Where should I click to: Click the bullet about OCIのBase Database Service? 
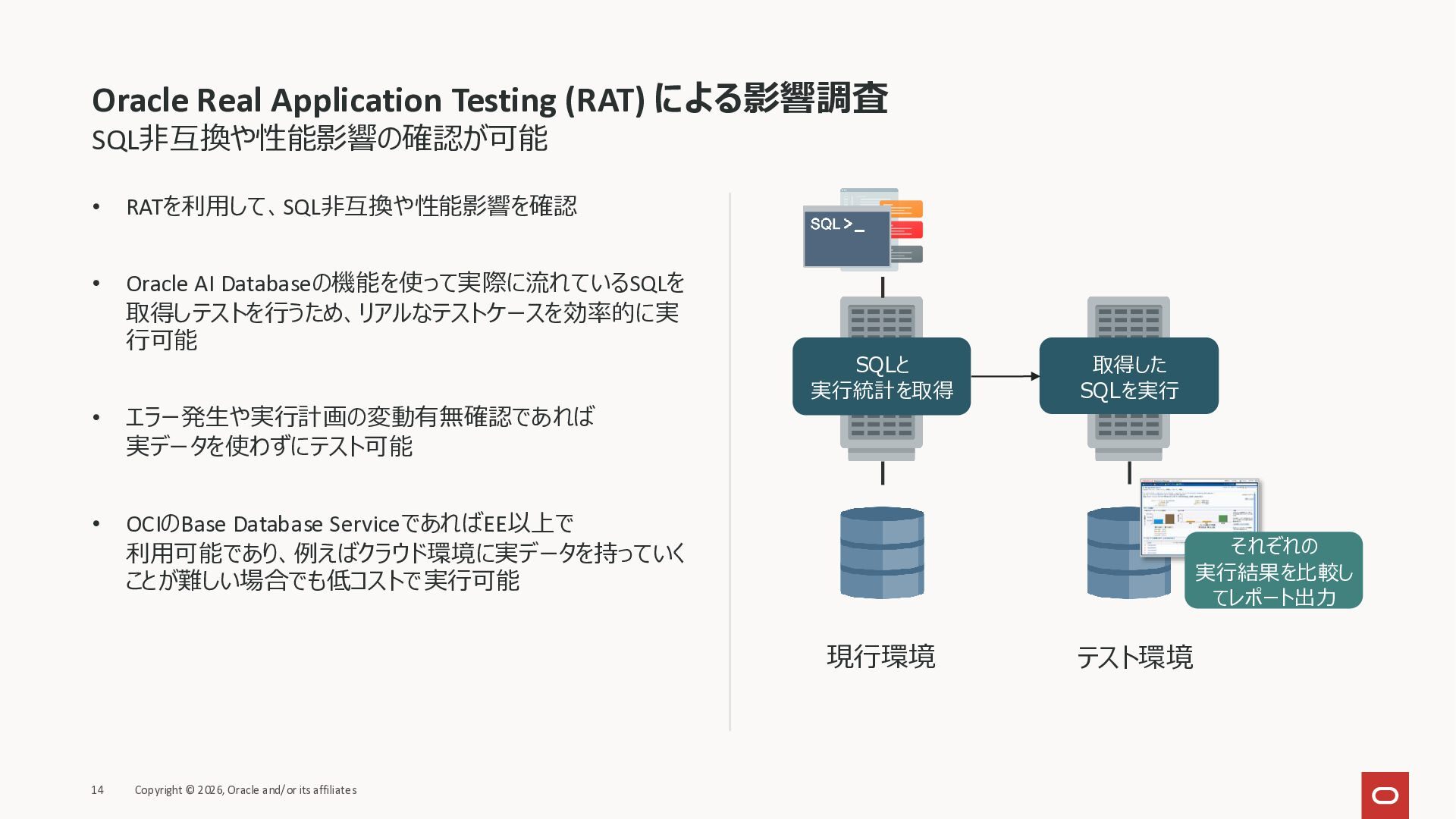tap(404, 552)
